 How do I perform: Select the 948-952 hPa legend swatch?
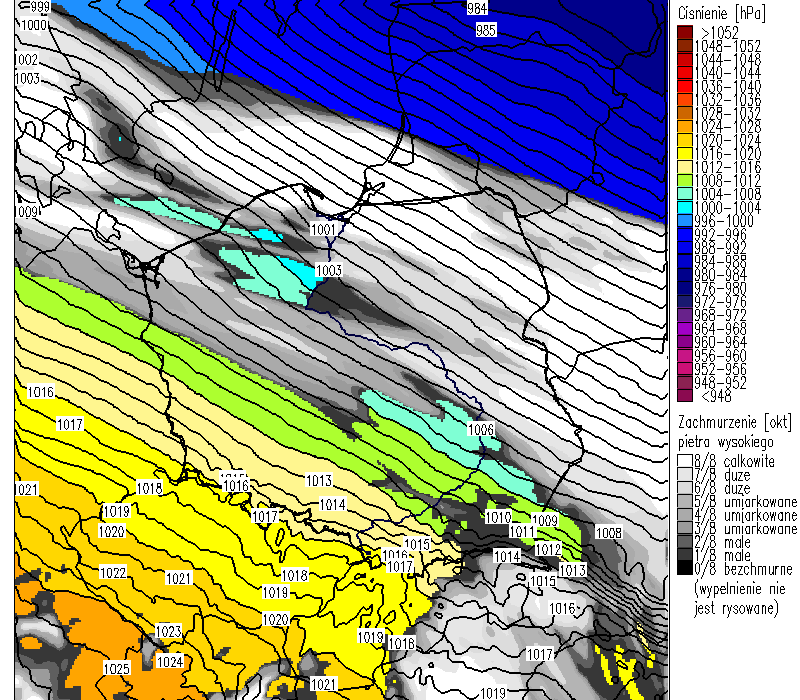click(685, 382)
